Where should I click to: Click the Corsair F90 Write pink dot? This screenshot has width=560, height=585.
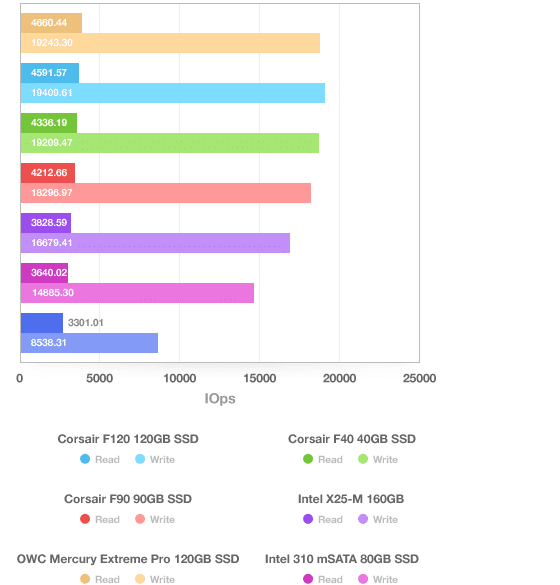pos(140,519)
